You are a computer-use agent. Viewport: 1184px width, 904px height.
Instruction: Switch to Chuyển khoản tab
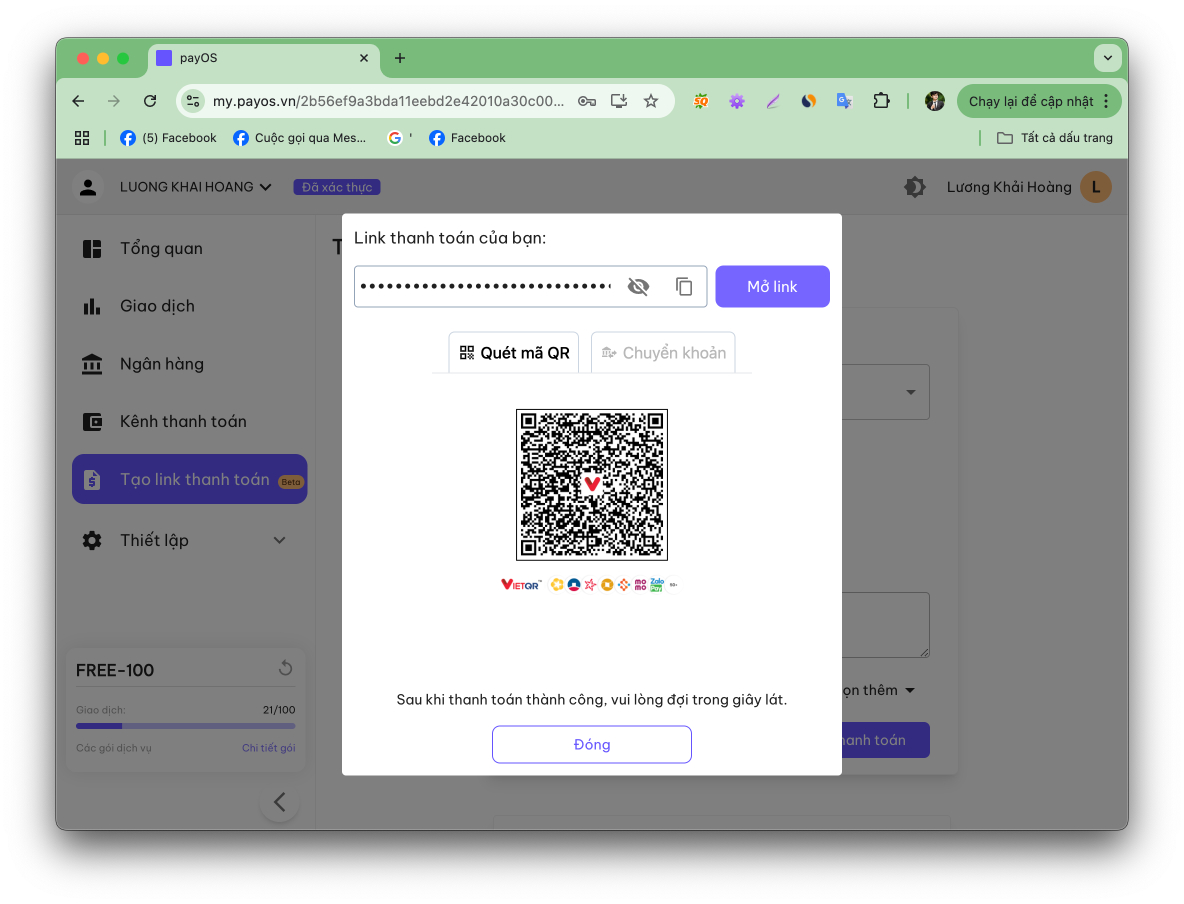(x=663, y=353)
